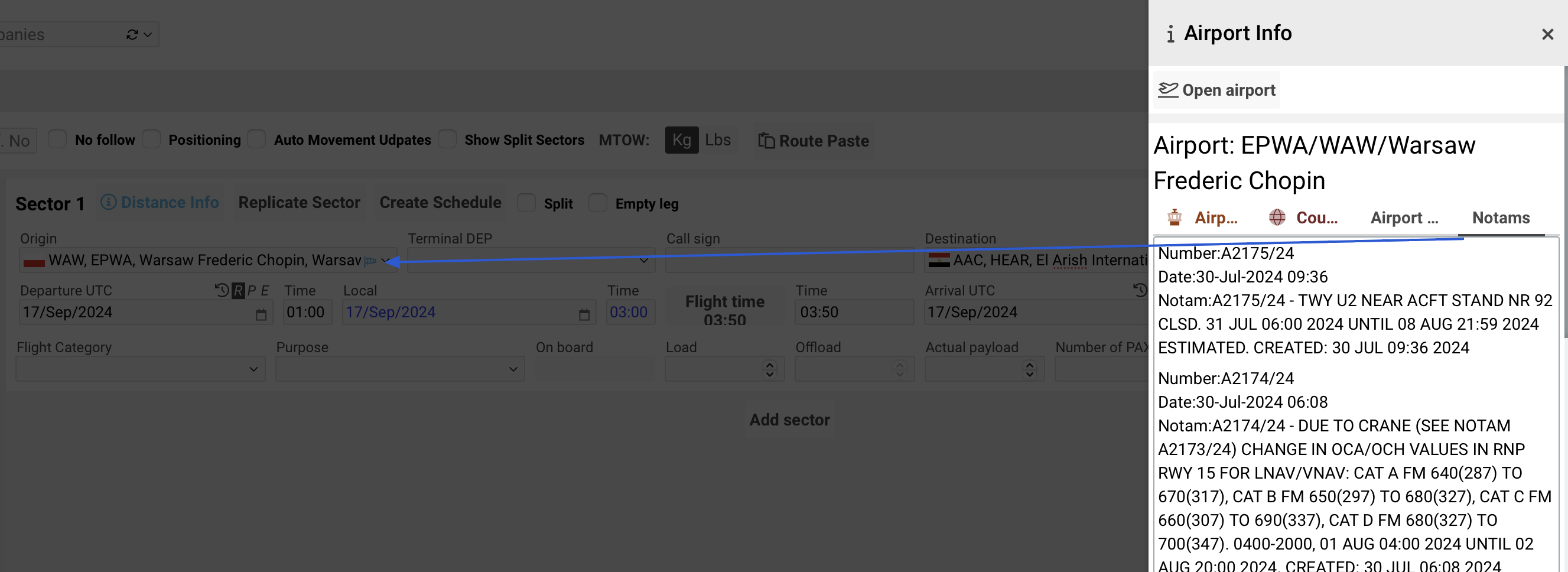Open the Local date calendar picker icon
Image resolution: width=1568 pixels, height=572 pixels.
pyautogui.click(x=584, y=314)
